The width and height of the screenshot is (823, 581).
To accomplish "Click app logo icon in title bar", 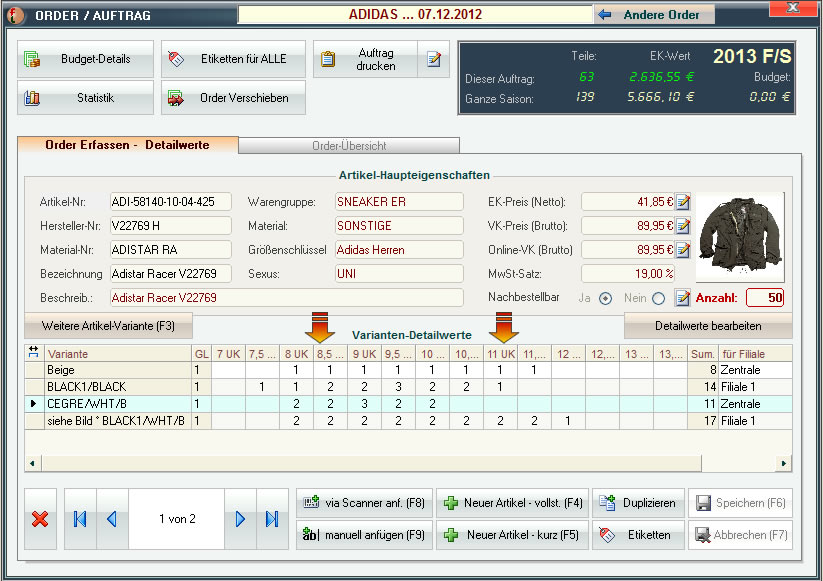I will click(x=15, y=15).
